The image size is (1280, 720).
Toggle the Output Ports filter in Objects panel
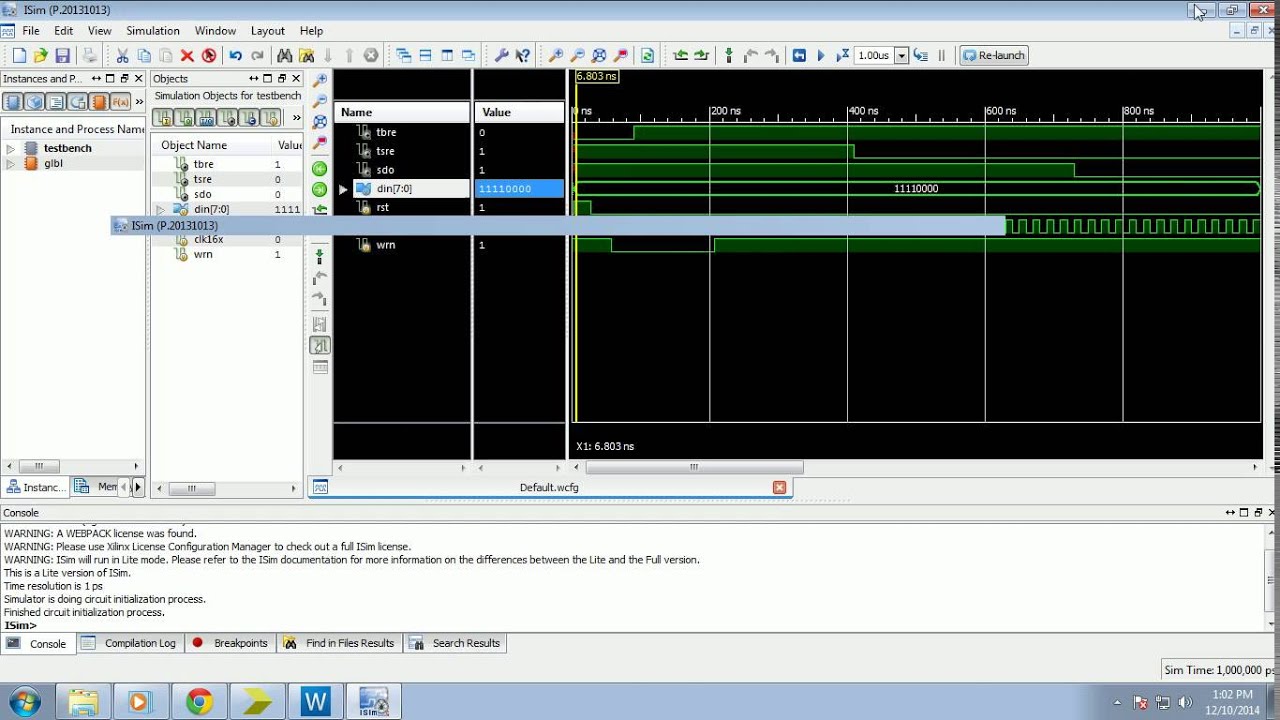click(x=185, y=118)
